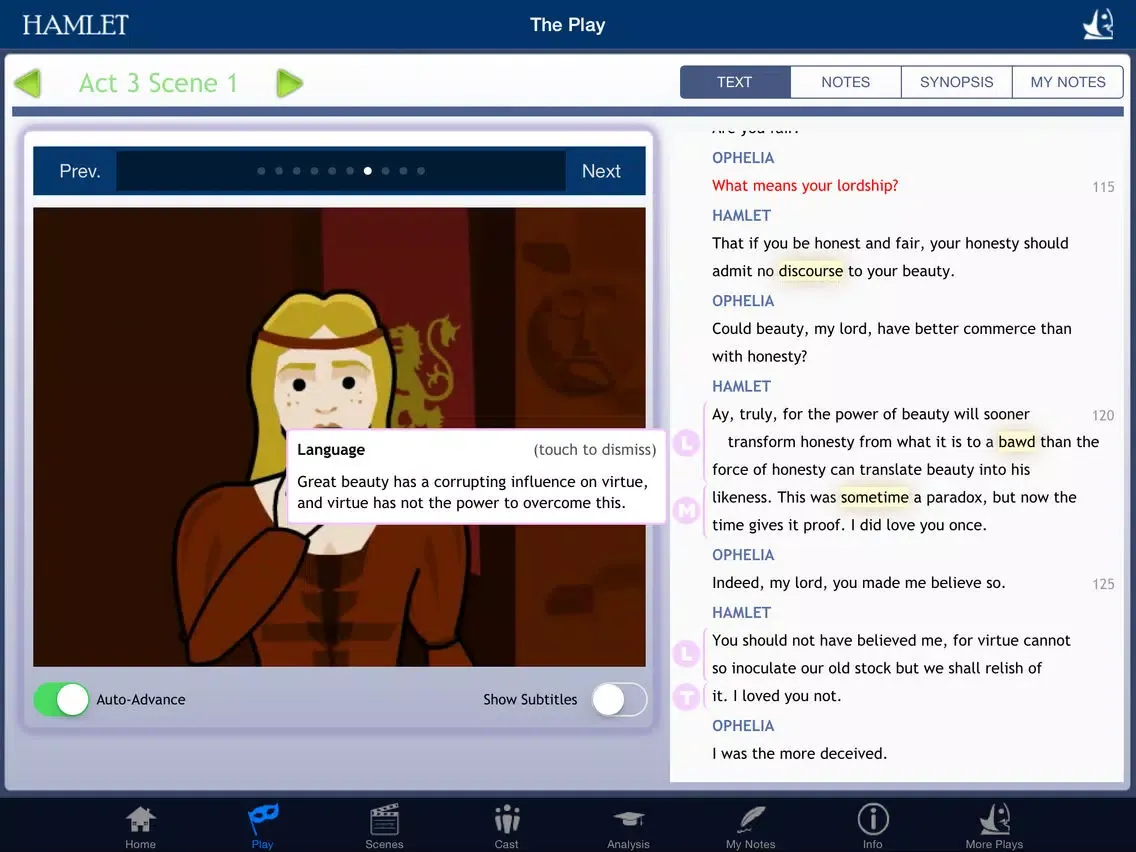The height and width of the screenshot is (852, 1136).
Task: Tap line number 125
Action: click(x=1103, y=584)
